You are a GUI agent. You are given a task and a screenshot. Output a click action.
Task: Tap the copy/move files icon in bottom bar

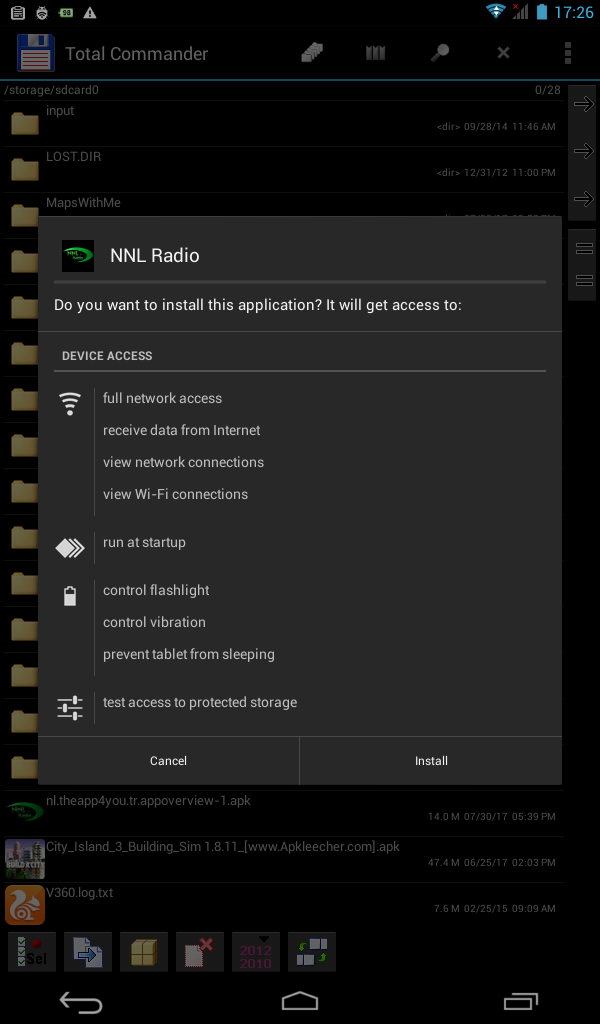click(87, 952)
